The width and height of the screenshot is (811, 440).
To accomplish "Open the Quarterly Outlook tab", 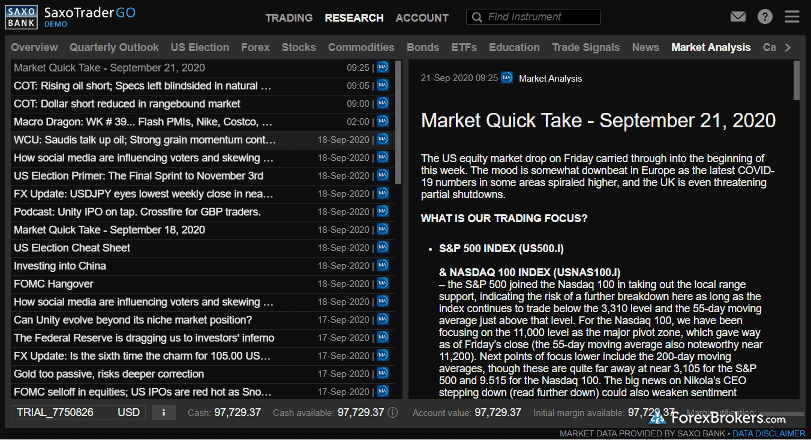I will click(x=114, y=48).
